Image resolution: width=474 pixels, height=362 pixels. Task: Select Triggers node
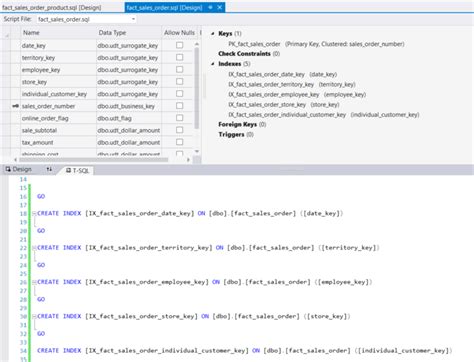236,134
